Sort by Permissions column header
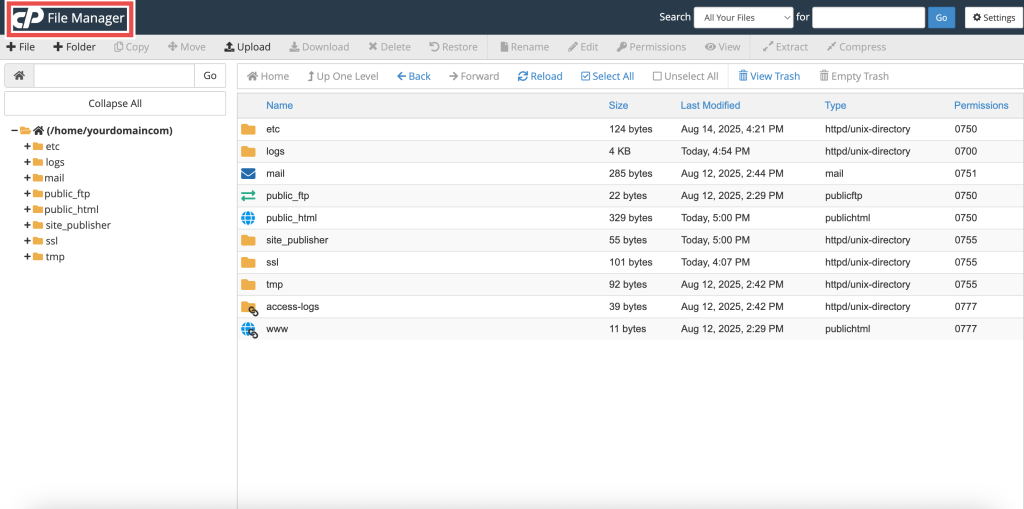This screenshot has height=509, width=1024. point(981,105)
